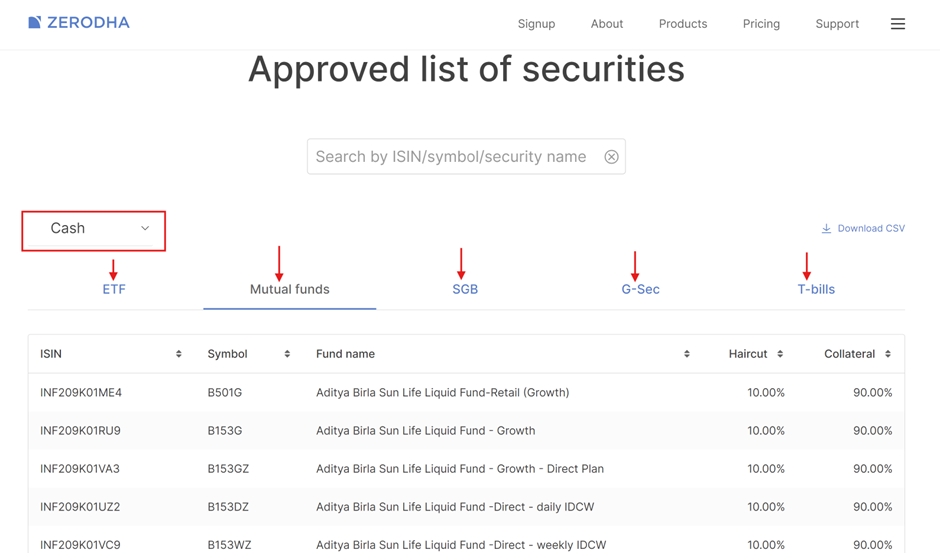This screenshot has height=553, width=940.
Task: Sort by Haircut column arrows
Action: (780, 354)
